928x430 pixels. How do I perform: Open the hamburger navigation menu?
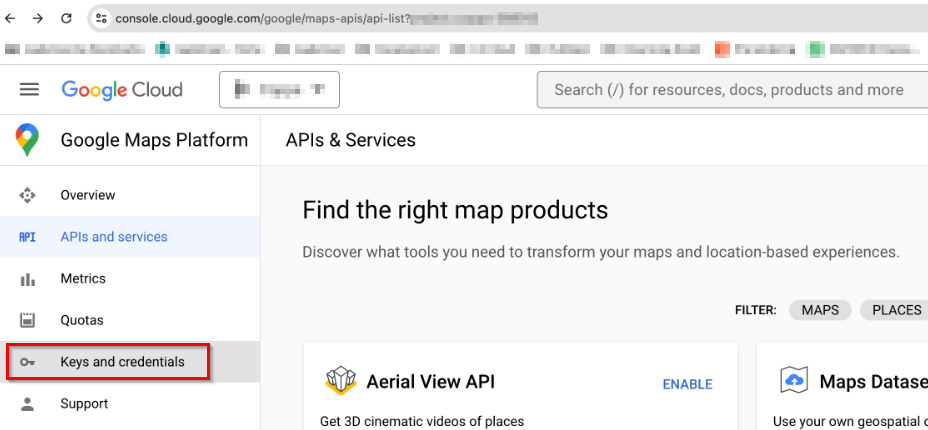[x=30, y=90]
